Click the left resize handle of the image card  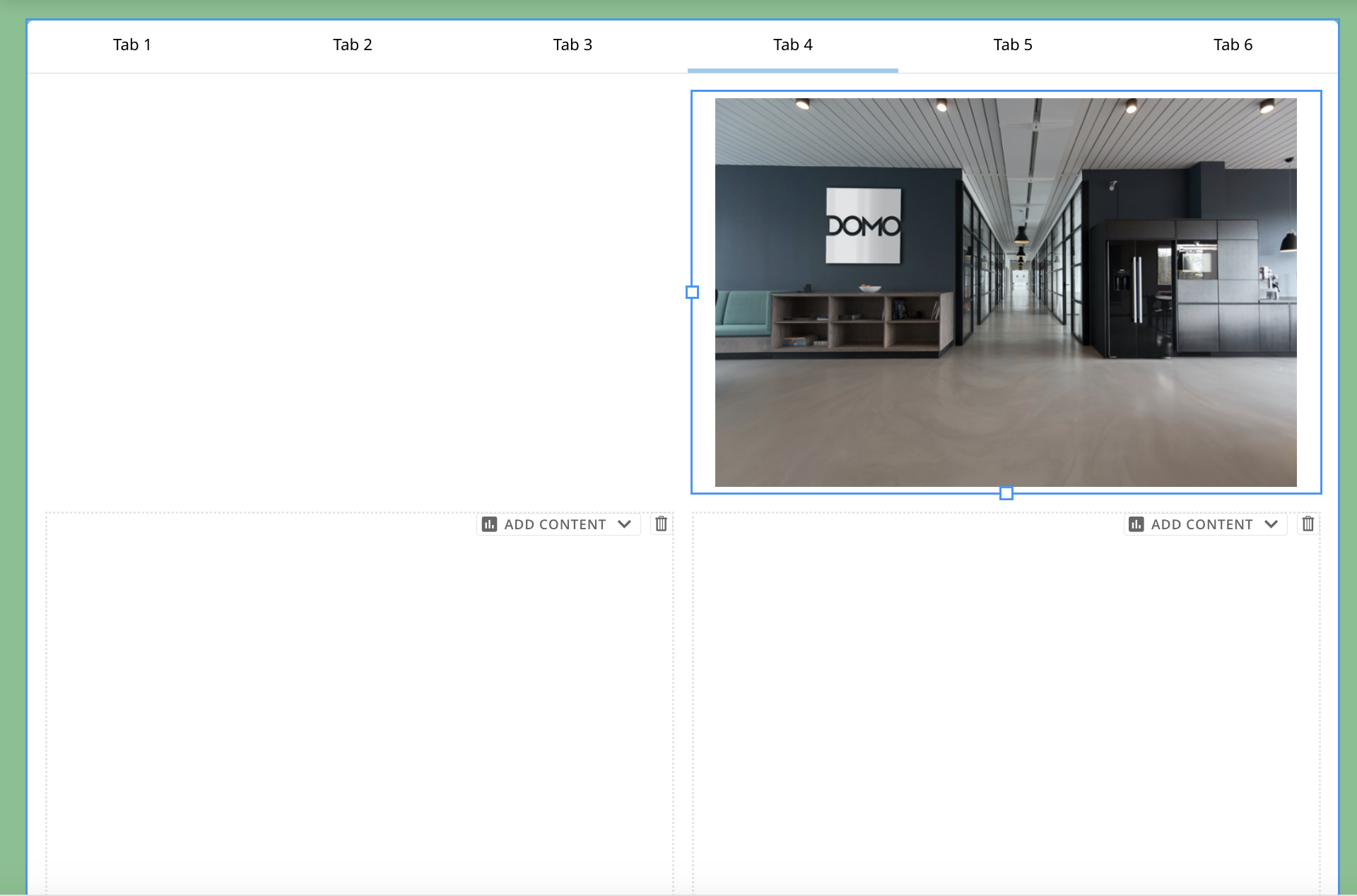pyautogui.click(x=692, y=291)
